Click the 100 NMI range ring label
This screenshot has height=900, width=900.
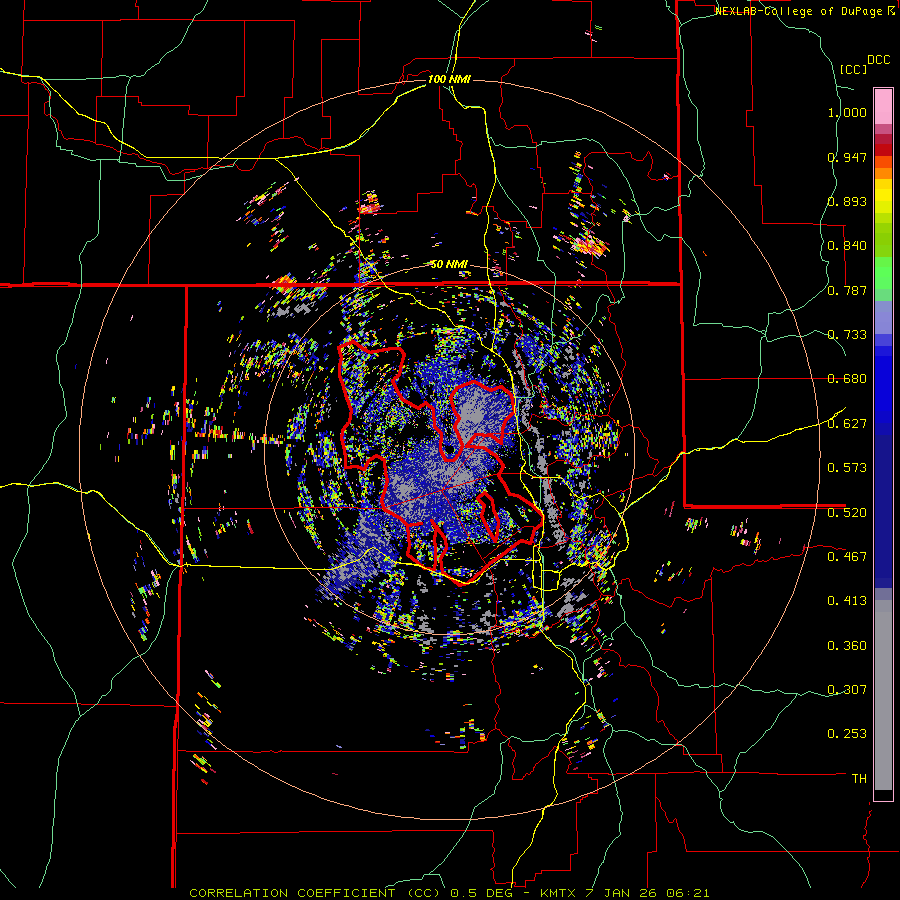pos(449,79)
